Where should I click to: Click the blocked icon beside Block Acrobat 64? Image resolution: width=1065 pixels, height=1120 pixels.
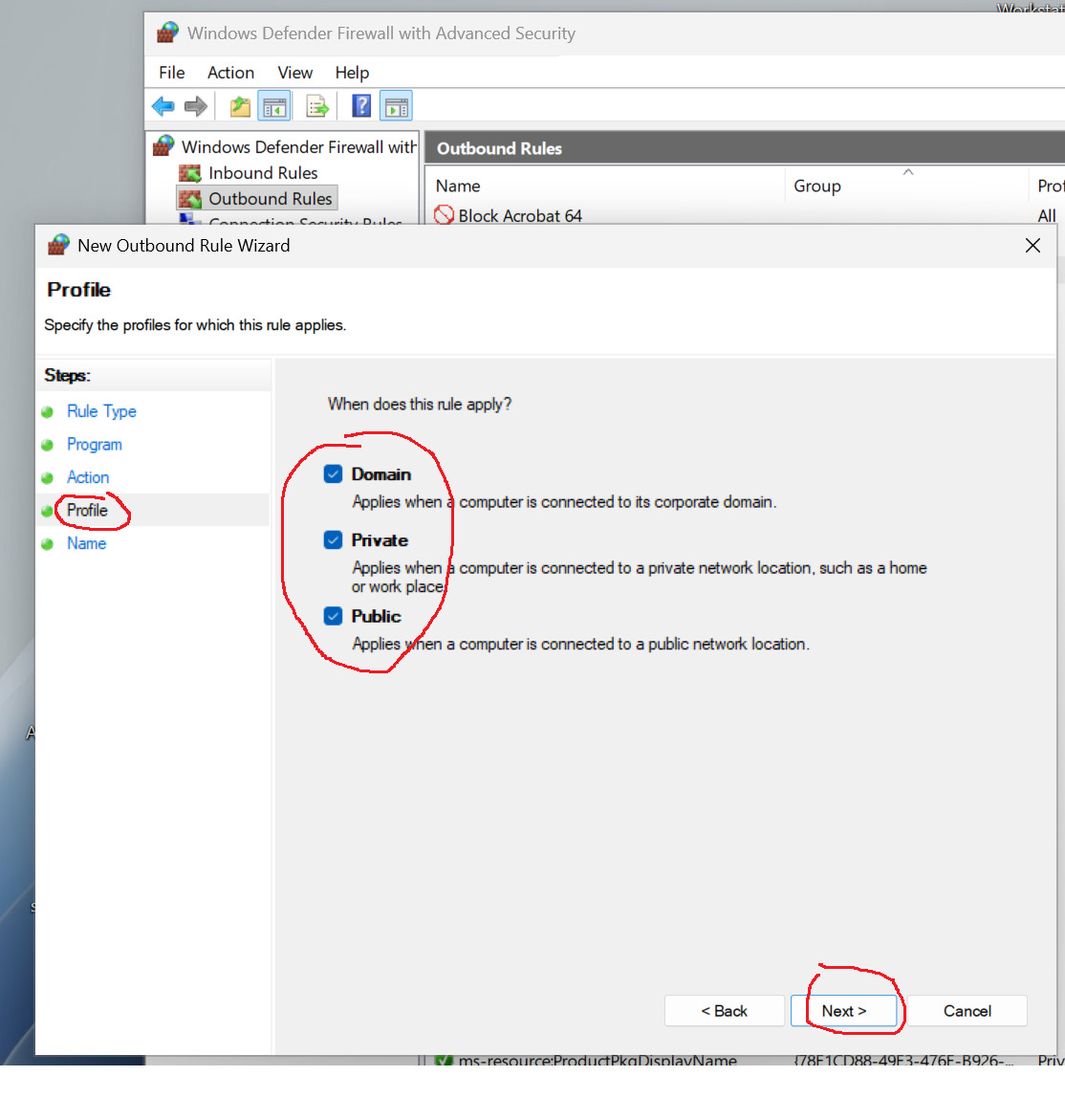(444, 215)
